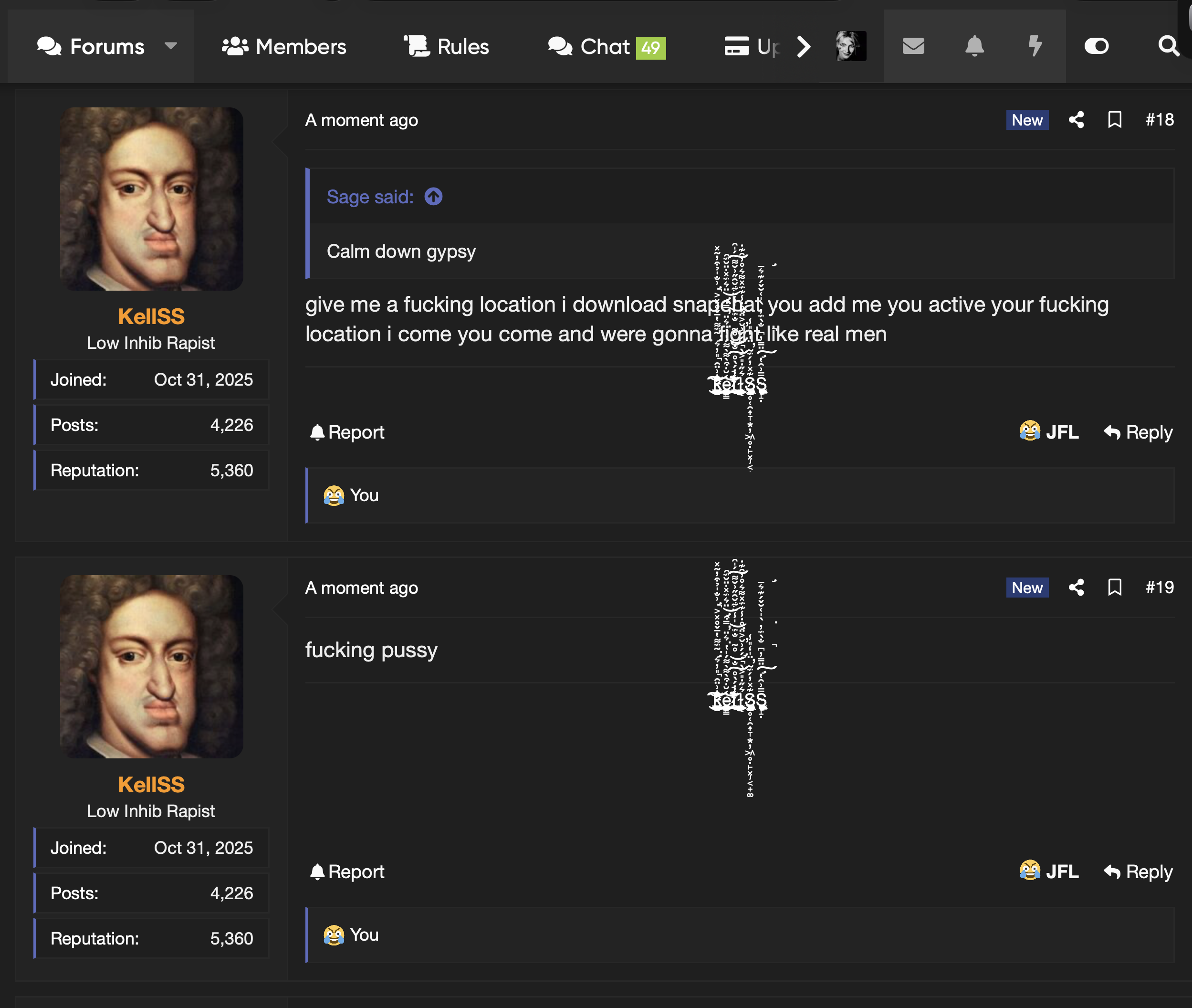1192x1008 pixels.
Task: Open post #18 permalink number
Action: (1160, 120)
